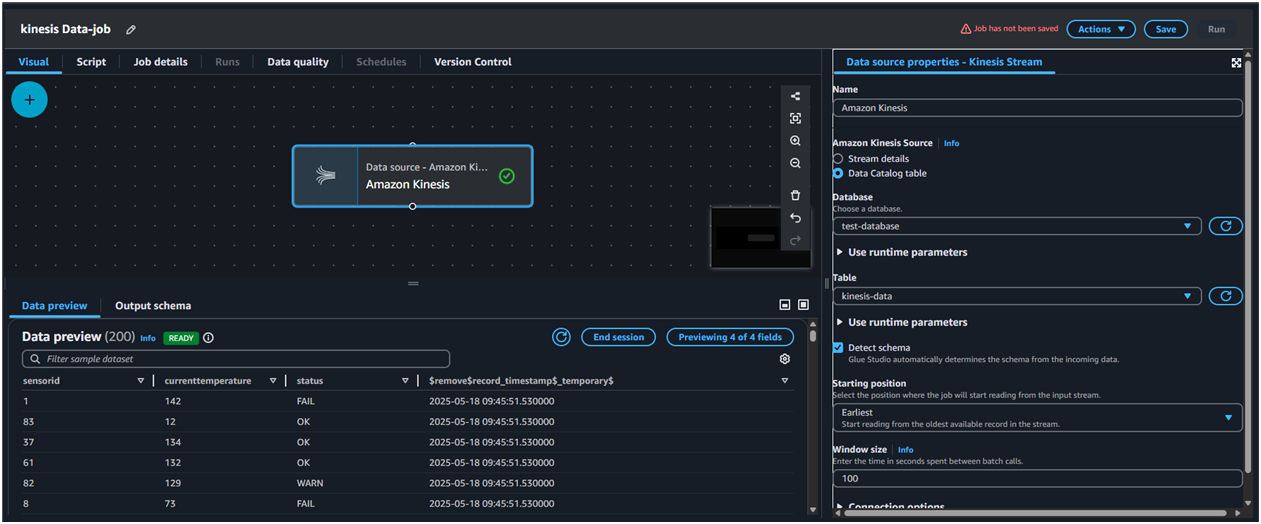Image resolution: width=1261 pixels, height=524 pixels.
Task: Open the Job details tab
Action: 160,62
